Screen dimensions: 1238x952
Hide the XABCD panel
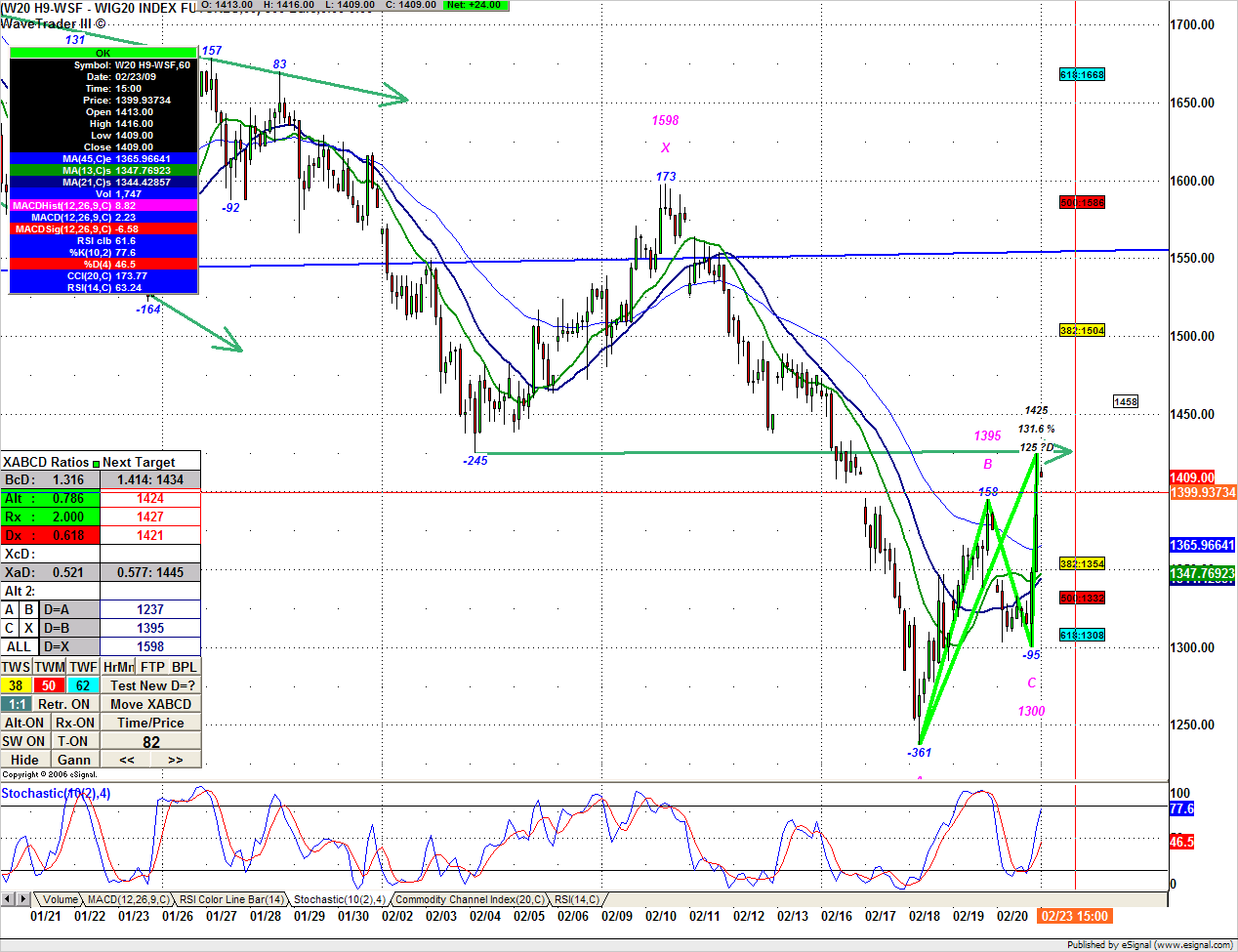[x=24, y=760]
